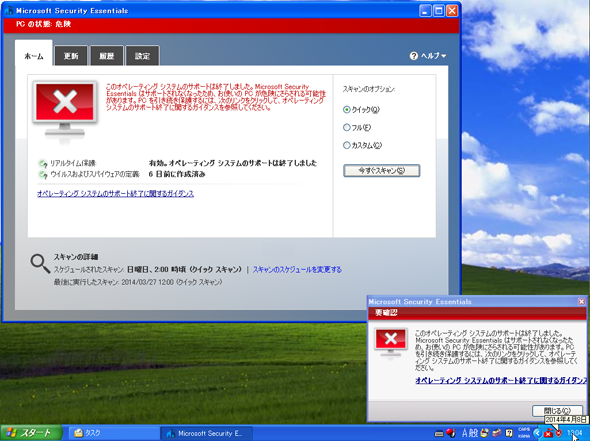Click the 'スキャンのオプション:' label

pos(368,90)
